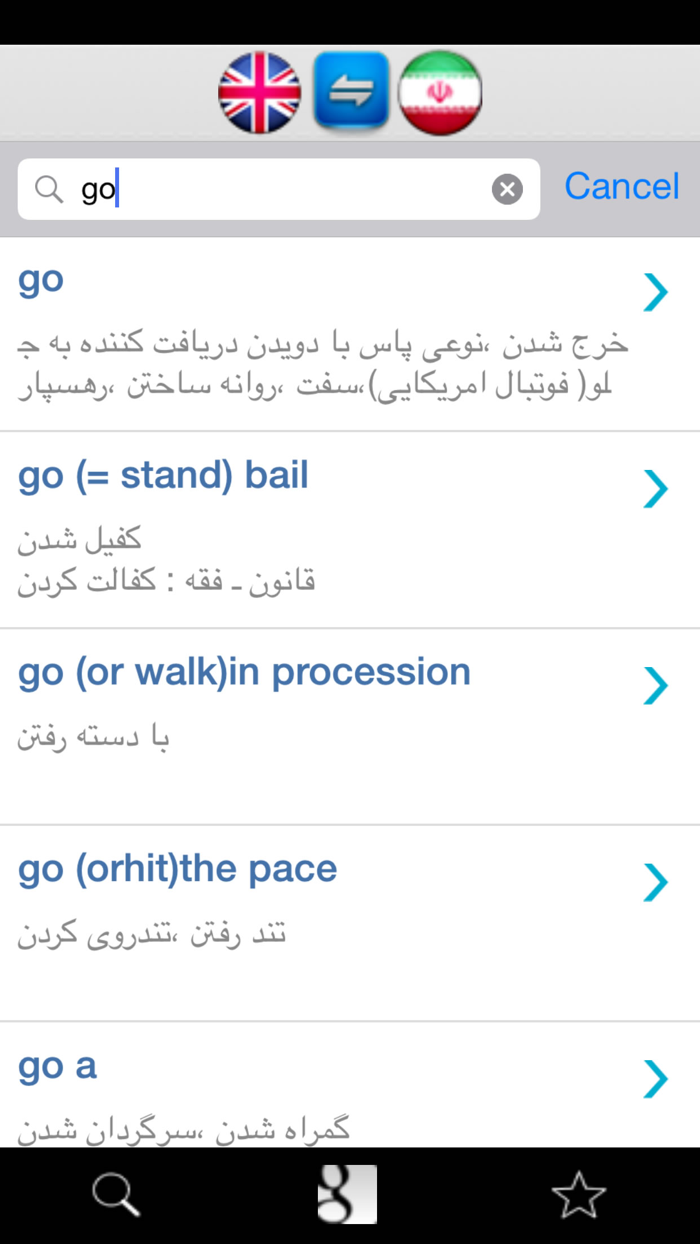The width and height of the screenshot is (700, 1244).
Task: Expand details for the entry 'go'
Action: coord(655,292)
